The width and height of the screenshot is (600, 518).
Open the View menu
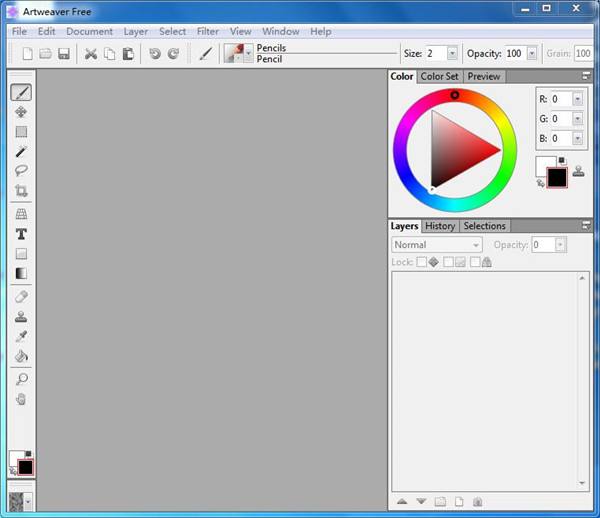point(240,31)
